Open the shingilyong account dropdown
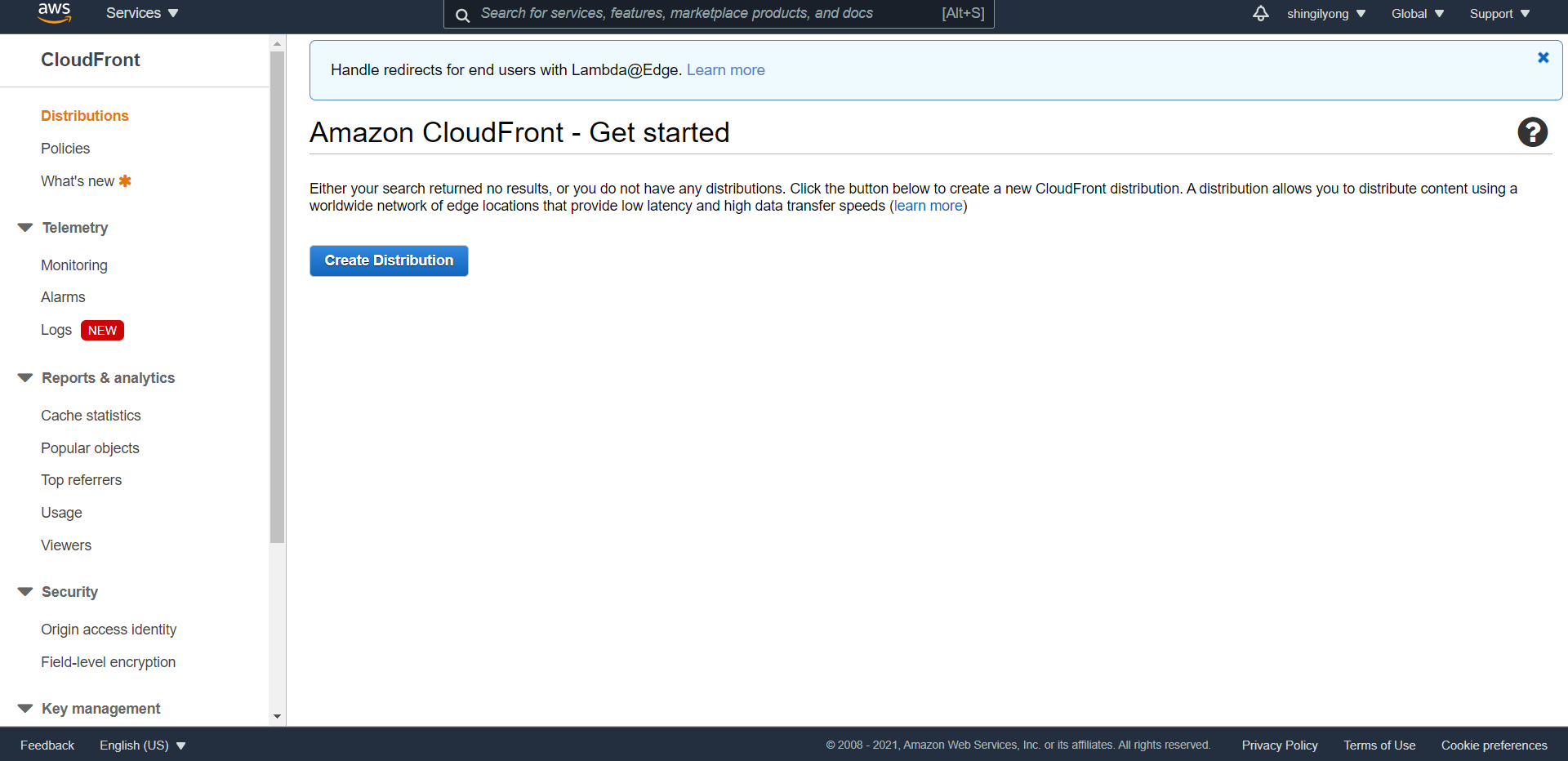 click(x=1326, y=14)
